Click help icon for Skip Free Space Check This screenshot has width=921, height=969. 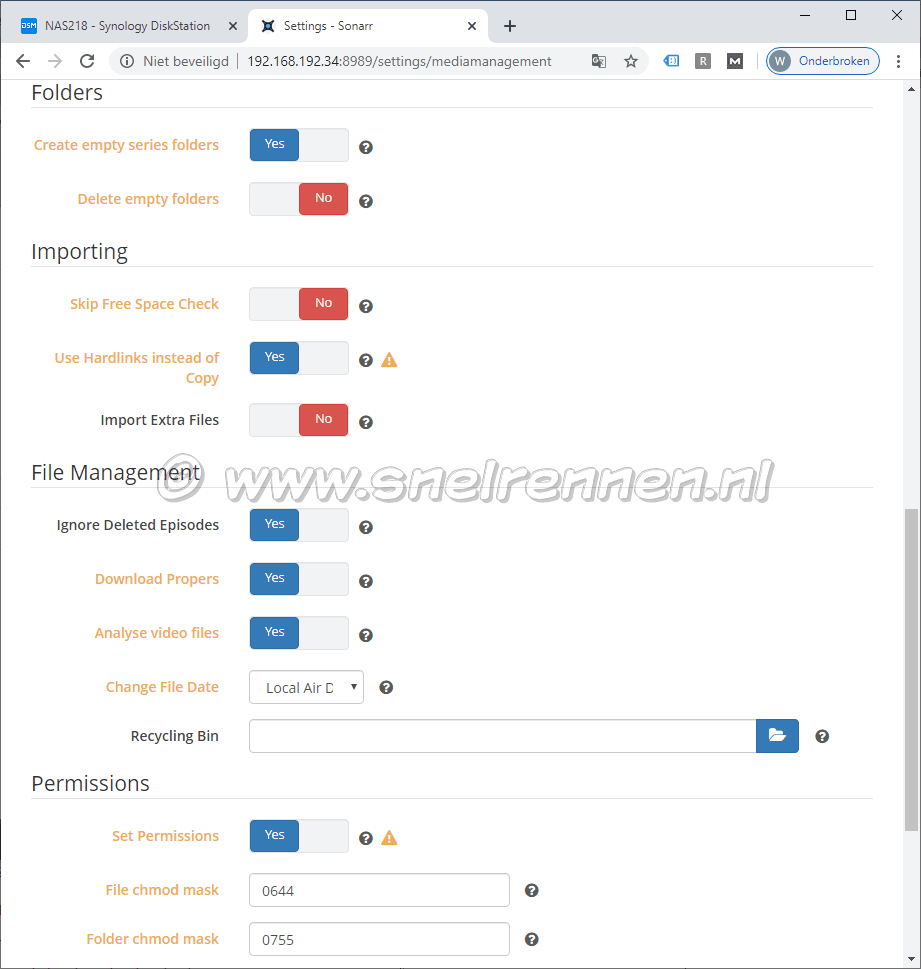366,307
